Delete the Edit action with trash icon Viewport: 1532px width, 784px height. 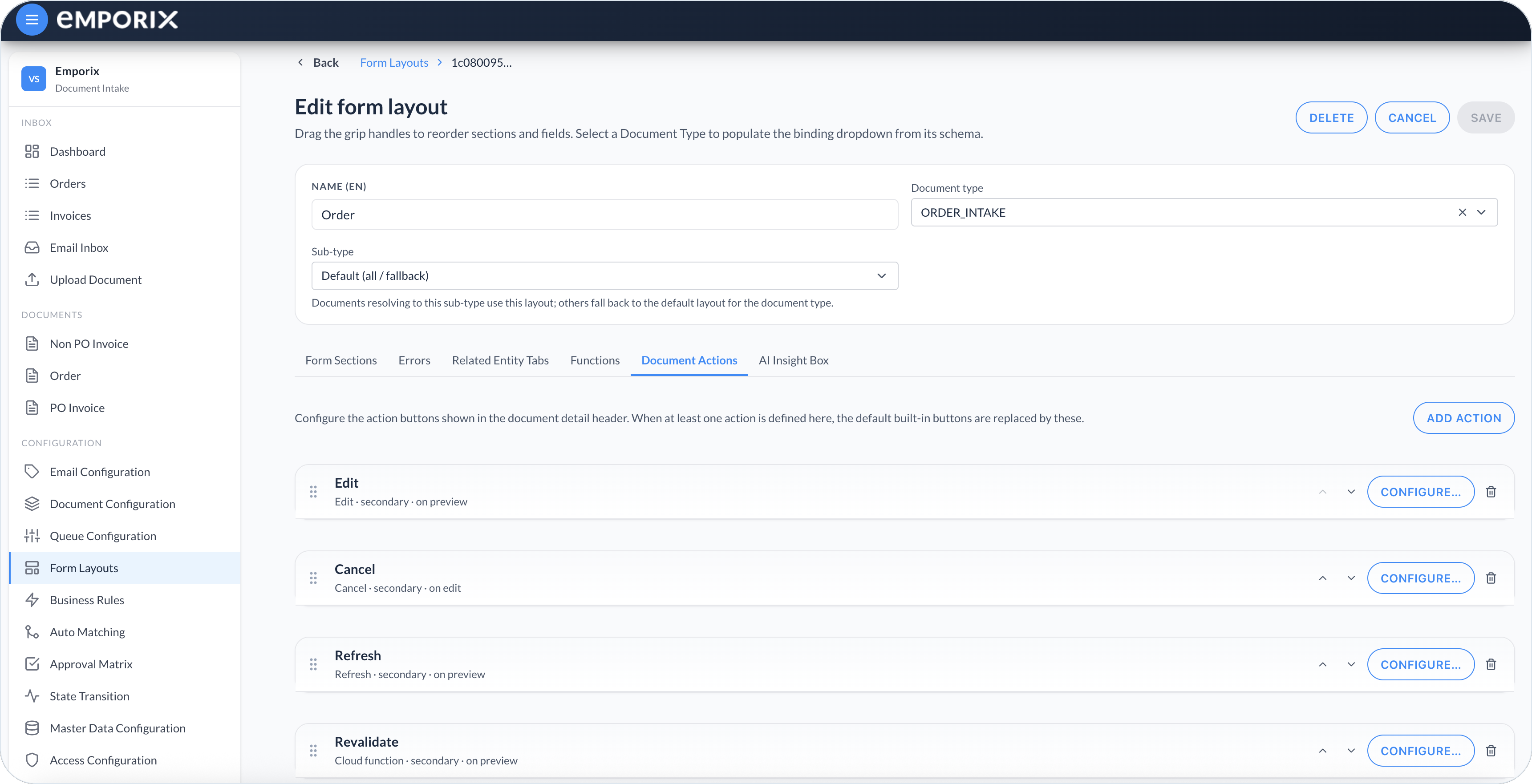click(1491, 492)
